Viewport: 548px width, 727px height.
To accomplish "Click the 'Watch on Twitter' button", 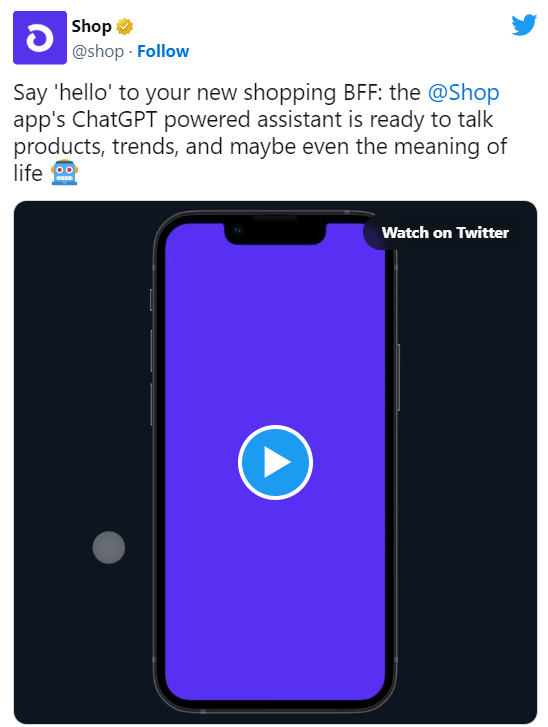I will click(445, 232).
